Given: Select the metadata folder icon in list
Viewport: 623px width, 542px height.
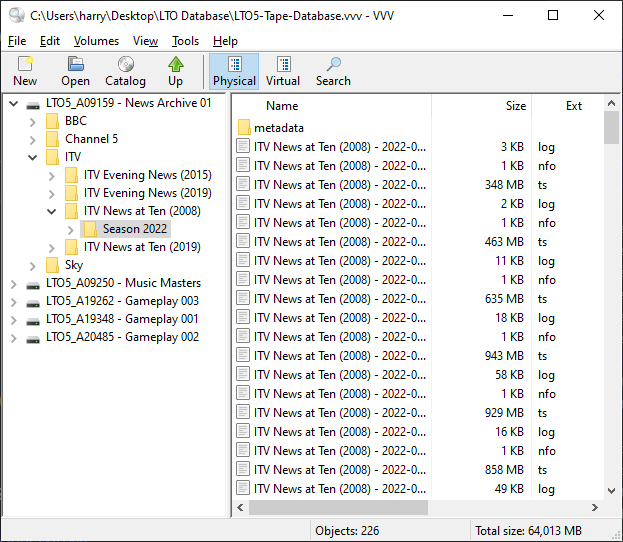Looking at the screenshot, I should coord(244,128).
